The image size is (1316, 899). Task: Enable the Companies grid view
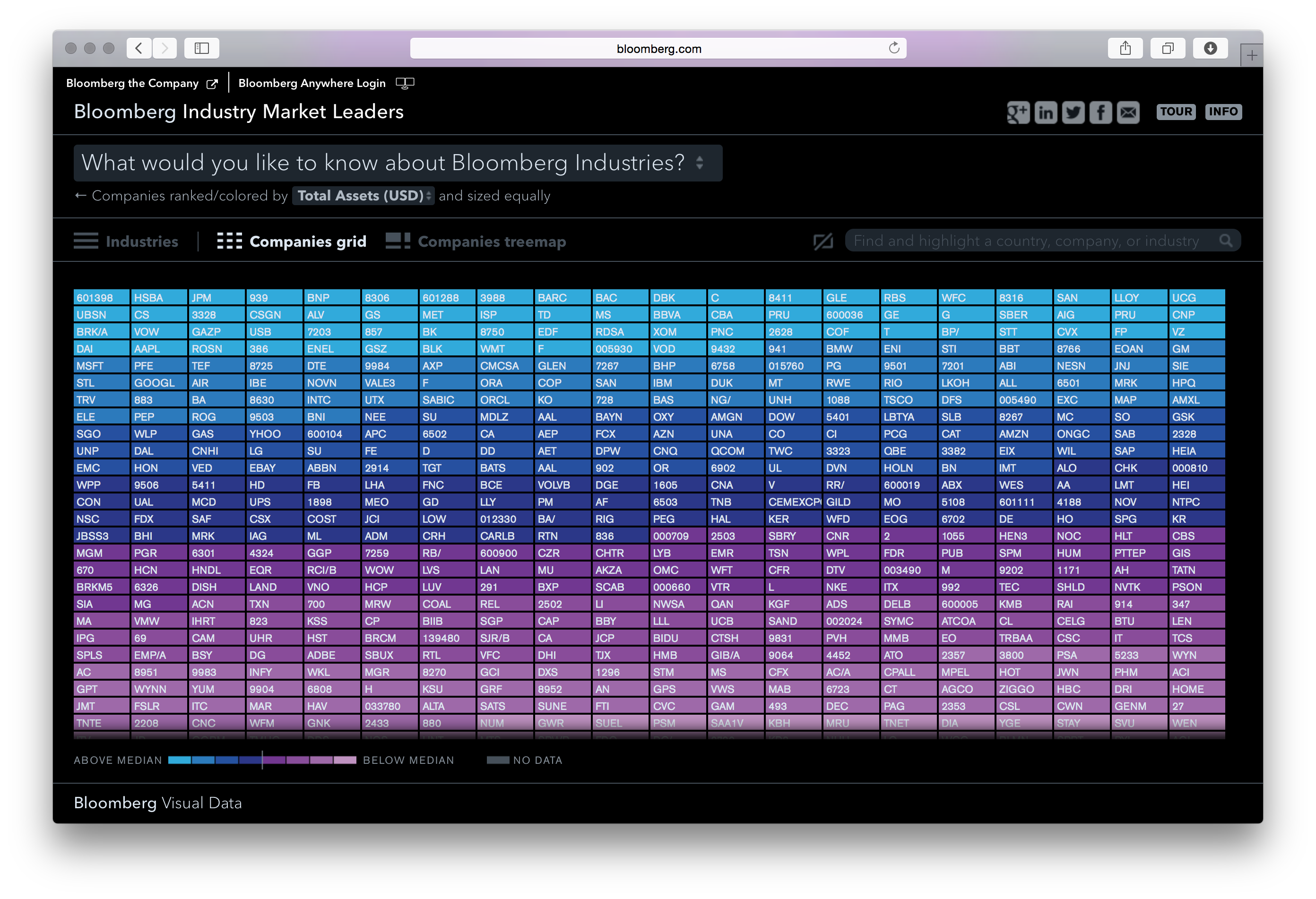point(291,241)
